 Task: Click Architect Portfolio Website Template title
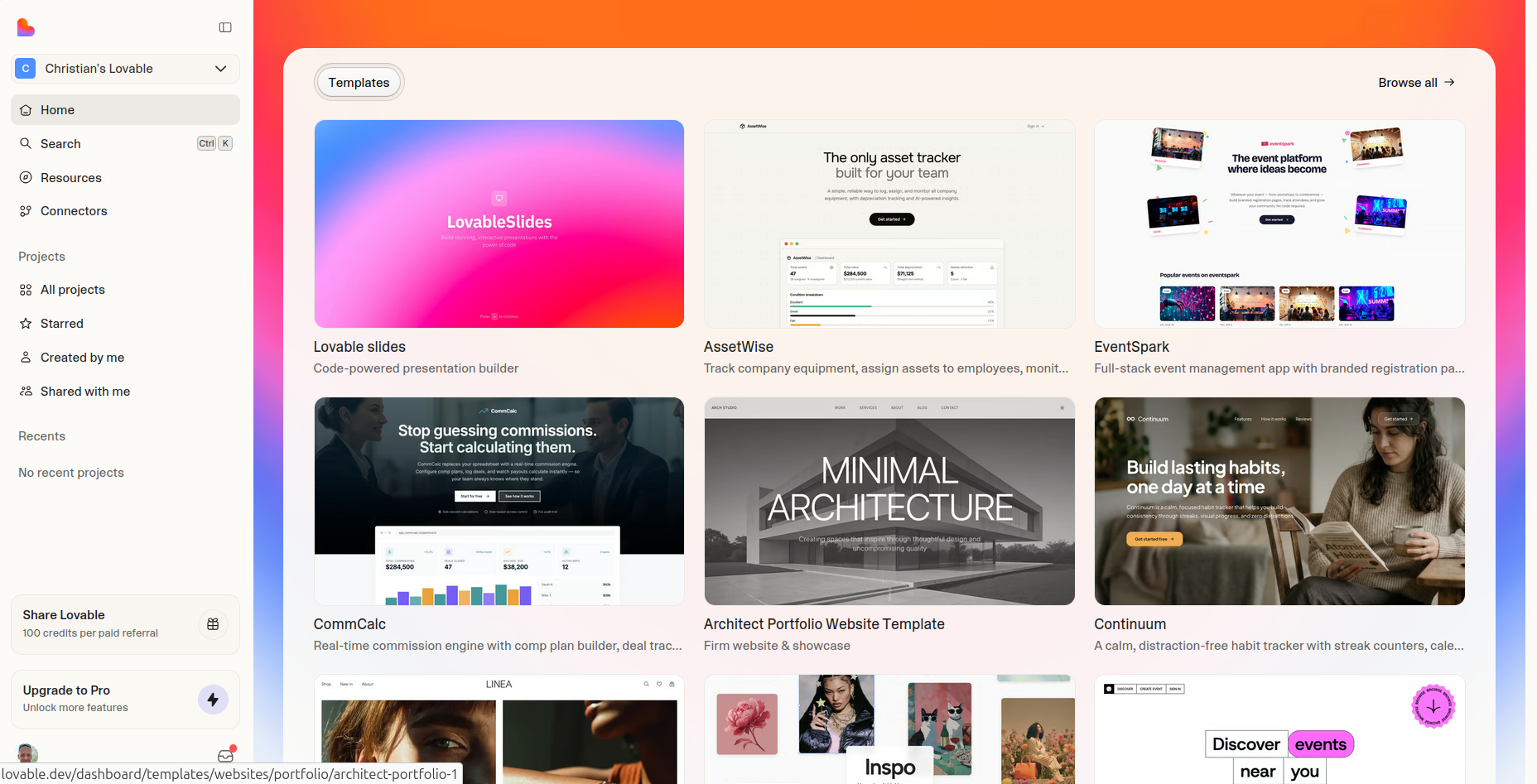click(x=824, y=624)
